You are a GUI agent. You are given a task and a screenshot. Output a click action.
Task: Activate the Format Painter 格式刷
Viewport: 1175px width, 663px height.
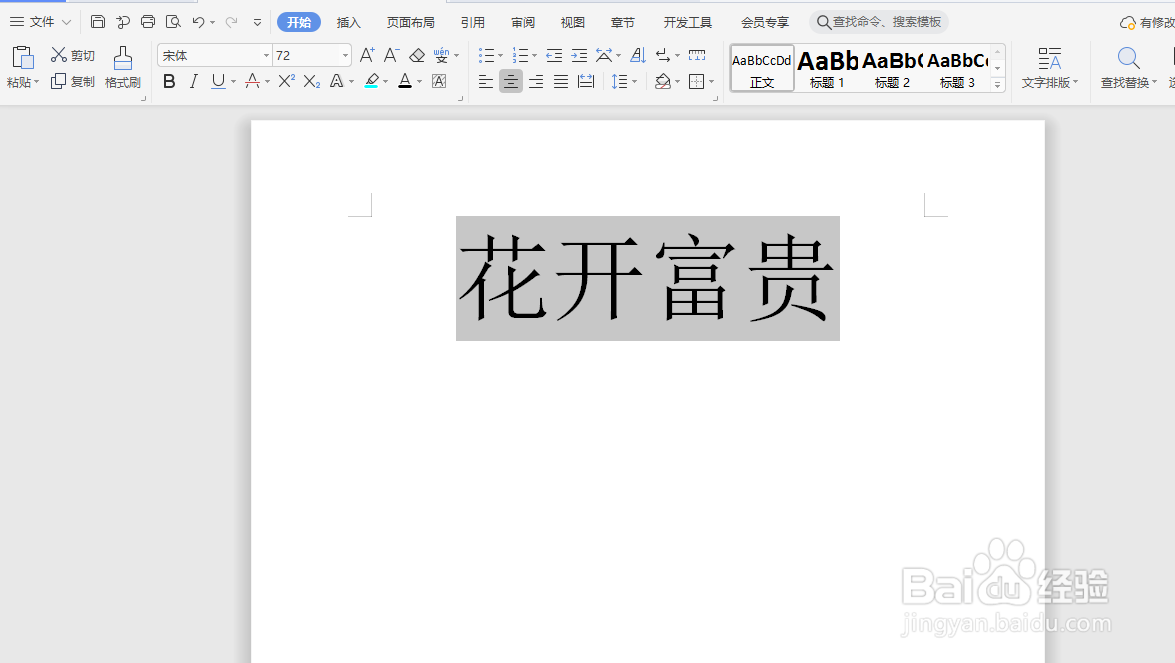[123, 67]
